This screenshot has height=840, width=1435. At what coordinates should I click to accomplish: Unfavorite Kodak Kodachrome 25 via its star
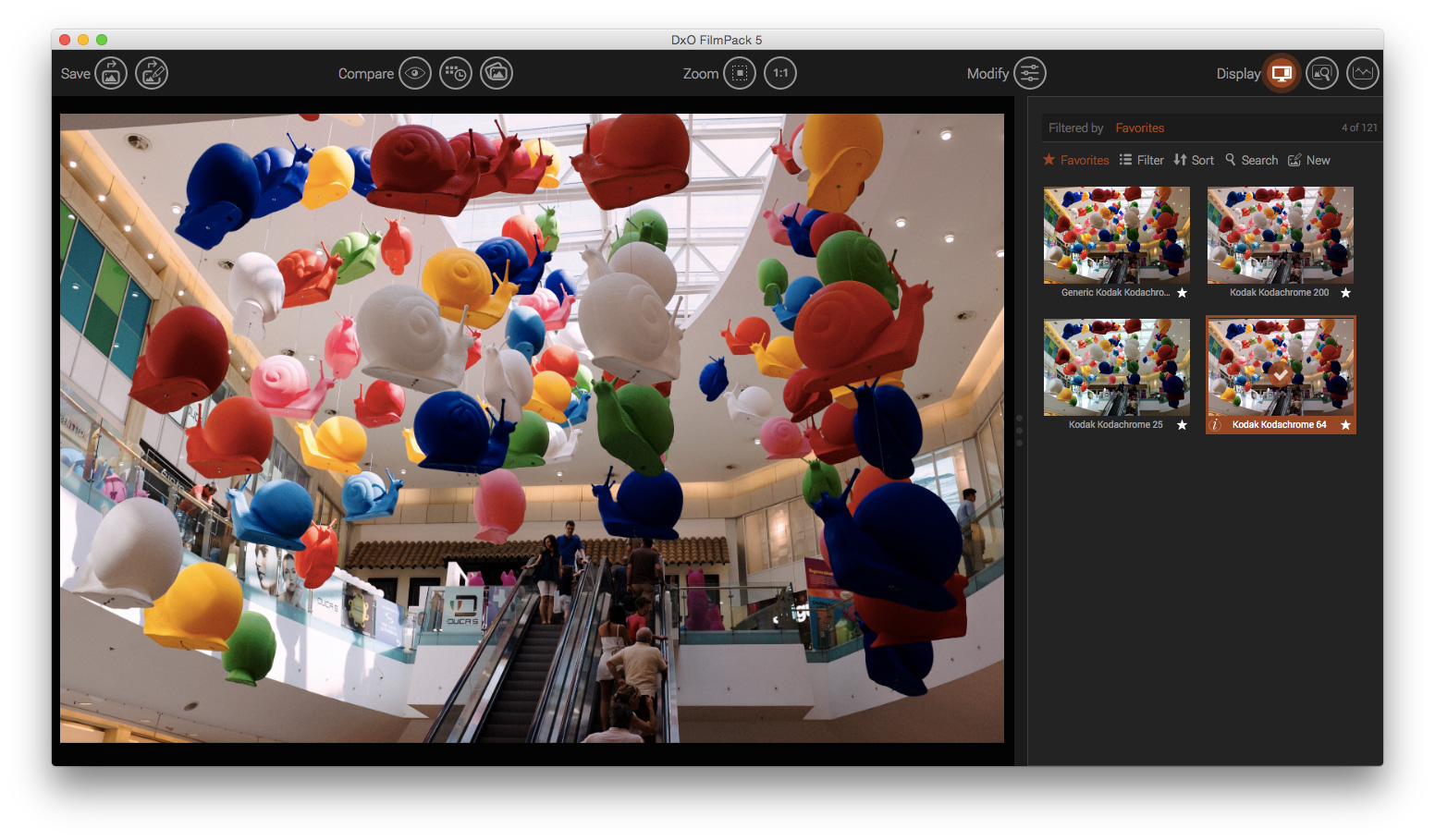[1182, 425]
